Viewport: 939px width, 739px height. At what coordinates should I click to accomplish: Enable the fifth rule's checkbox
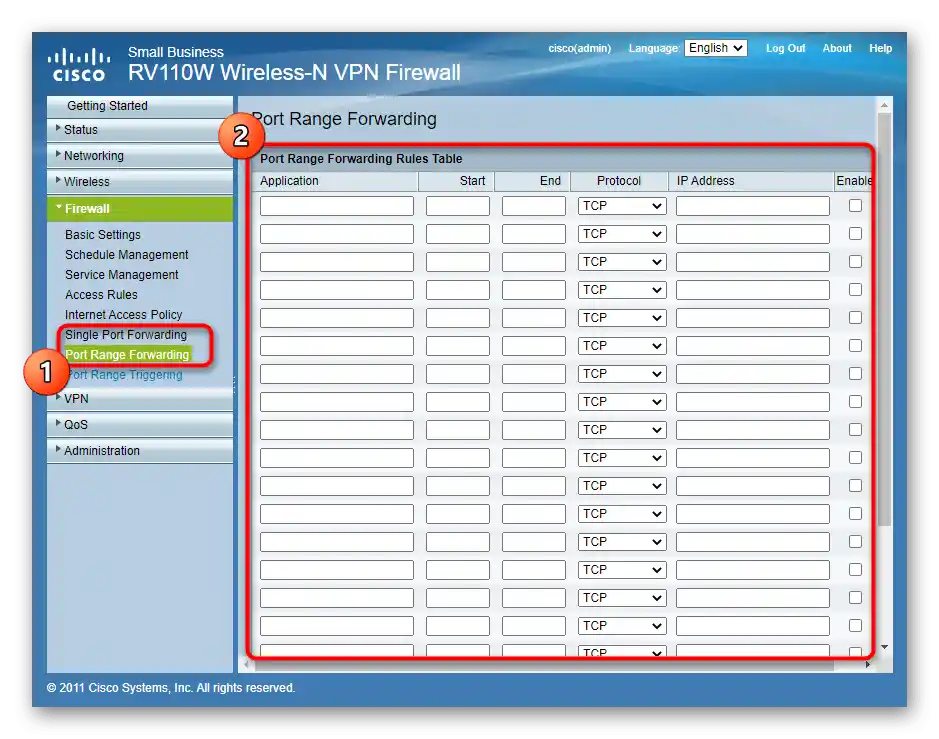coord(855,317)
